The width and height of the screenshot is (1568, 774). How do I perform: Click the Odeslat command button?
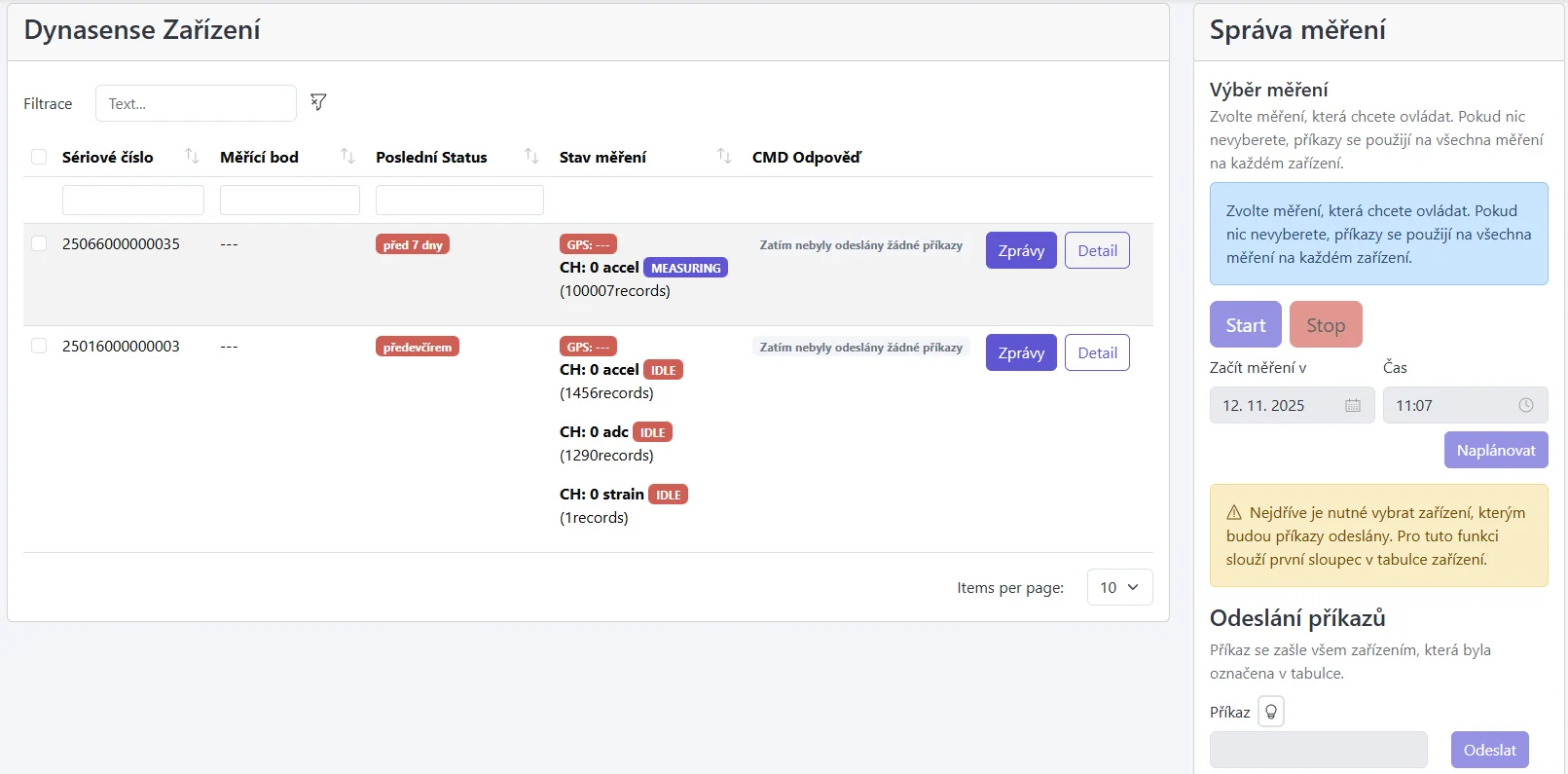tap(1489, 750)
